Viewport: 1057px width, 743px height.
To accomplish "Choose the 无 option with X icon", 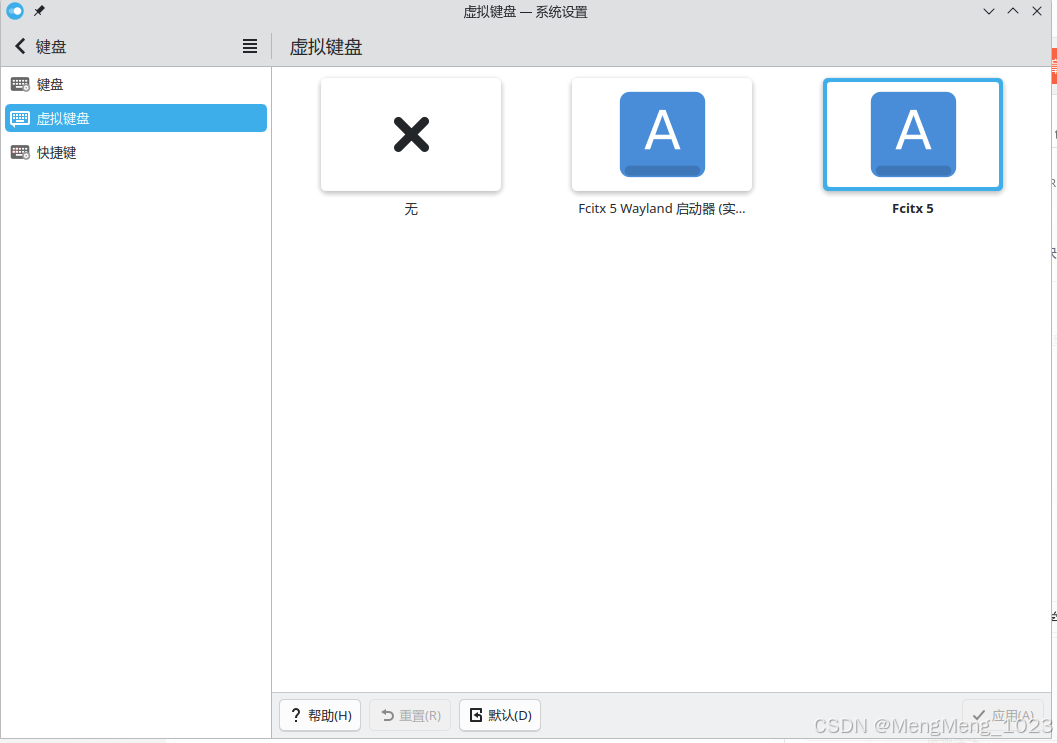I will click(x=411, y=135).
